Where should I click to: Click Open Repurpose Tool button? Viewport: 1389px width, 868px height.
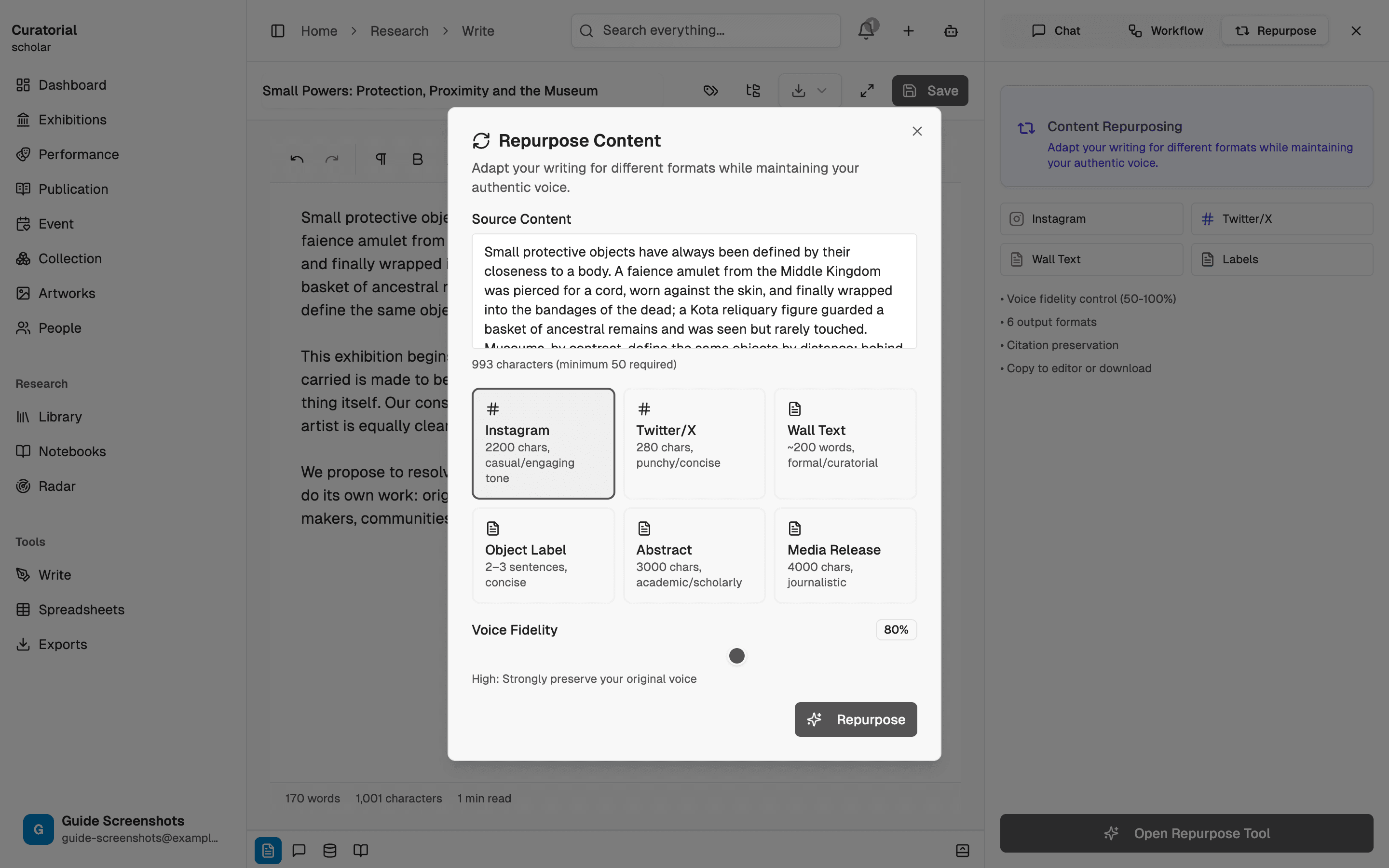pos(1186,833)
